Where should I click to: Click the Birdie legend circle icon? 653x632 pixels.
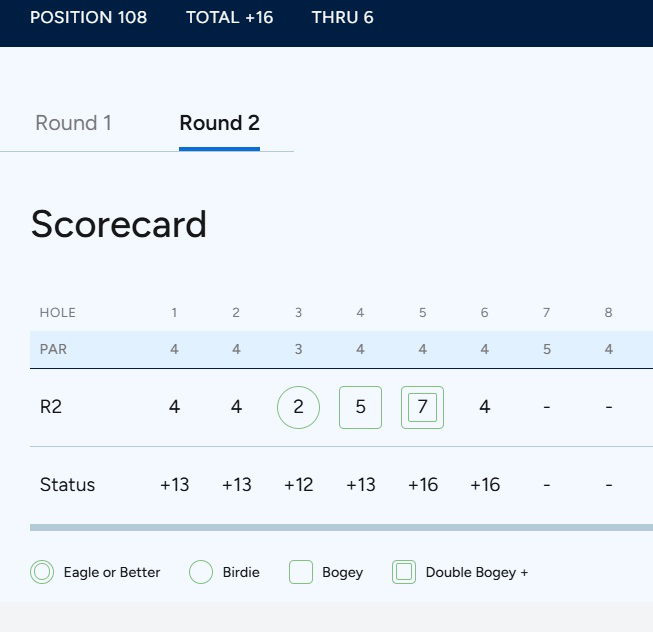click(x=201, y=572)
